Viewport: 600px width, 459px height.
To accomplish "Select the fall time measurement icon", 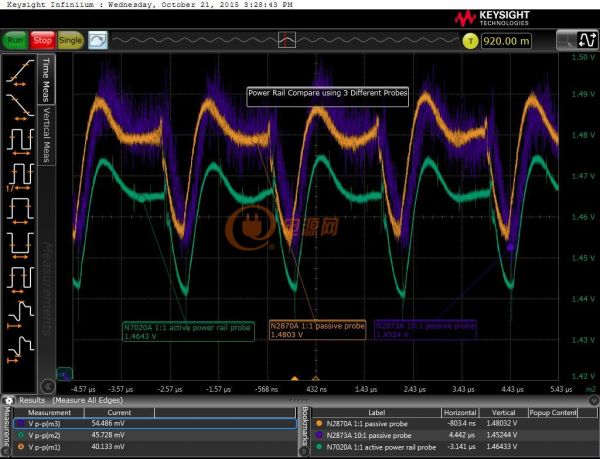I will tap(20, 107).
